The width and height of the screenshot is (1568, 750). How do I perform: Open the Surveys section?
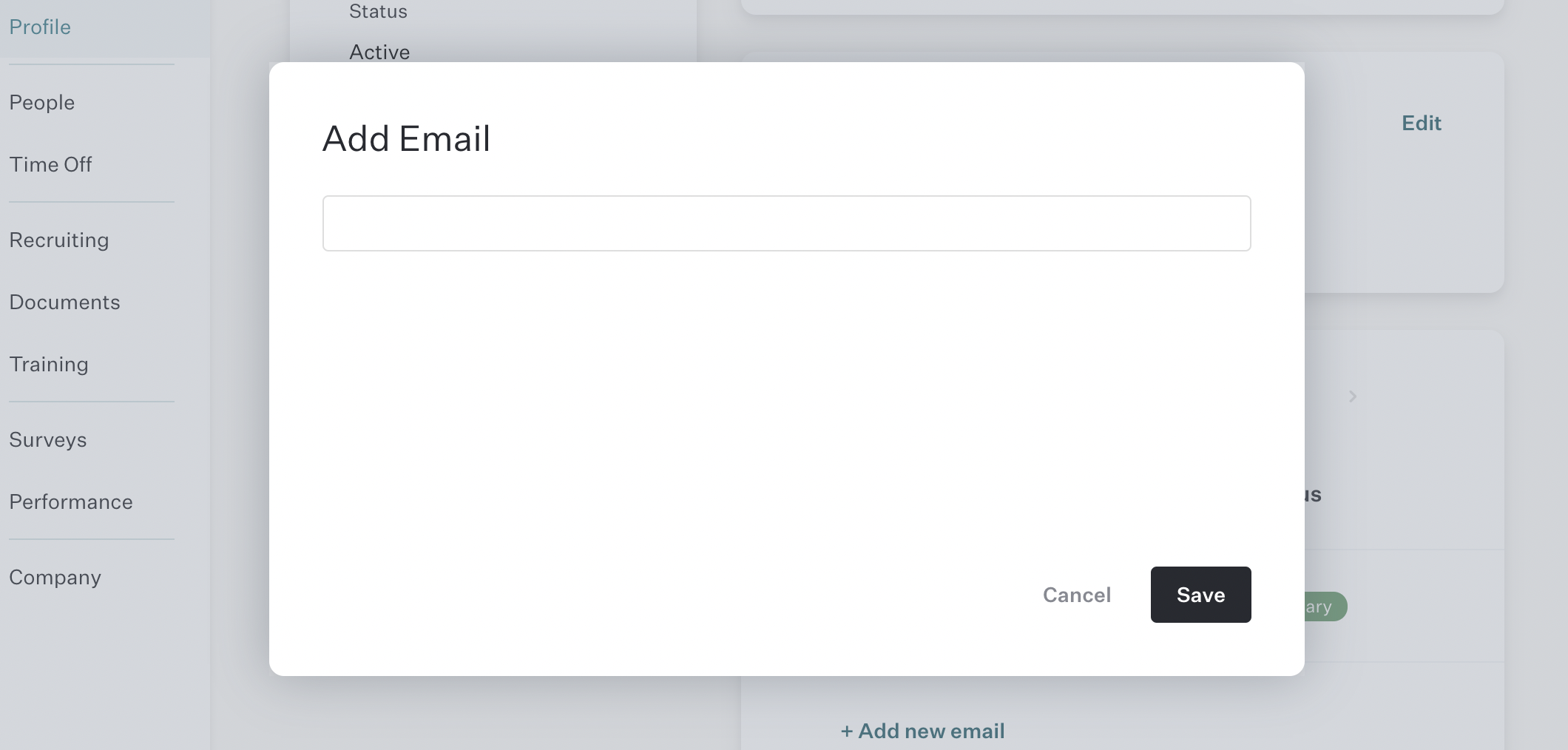coord(47,439)
